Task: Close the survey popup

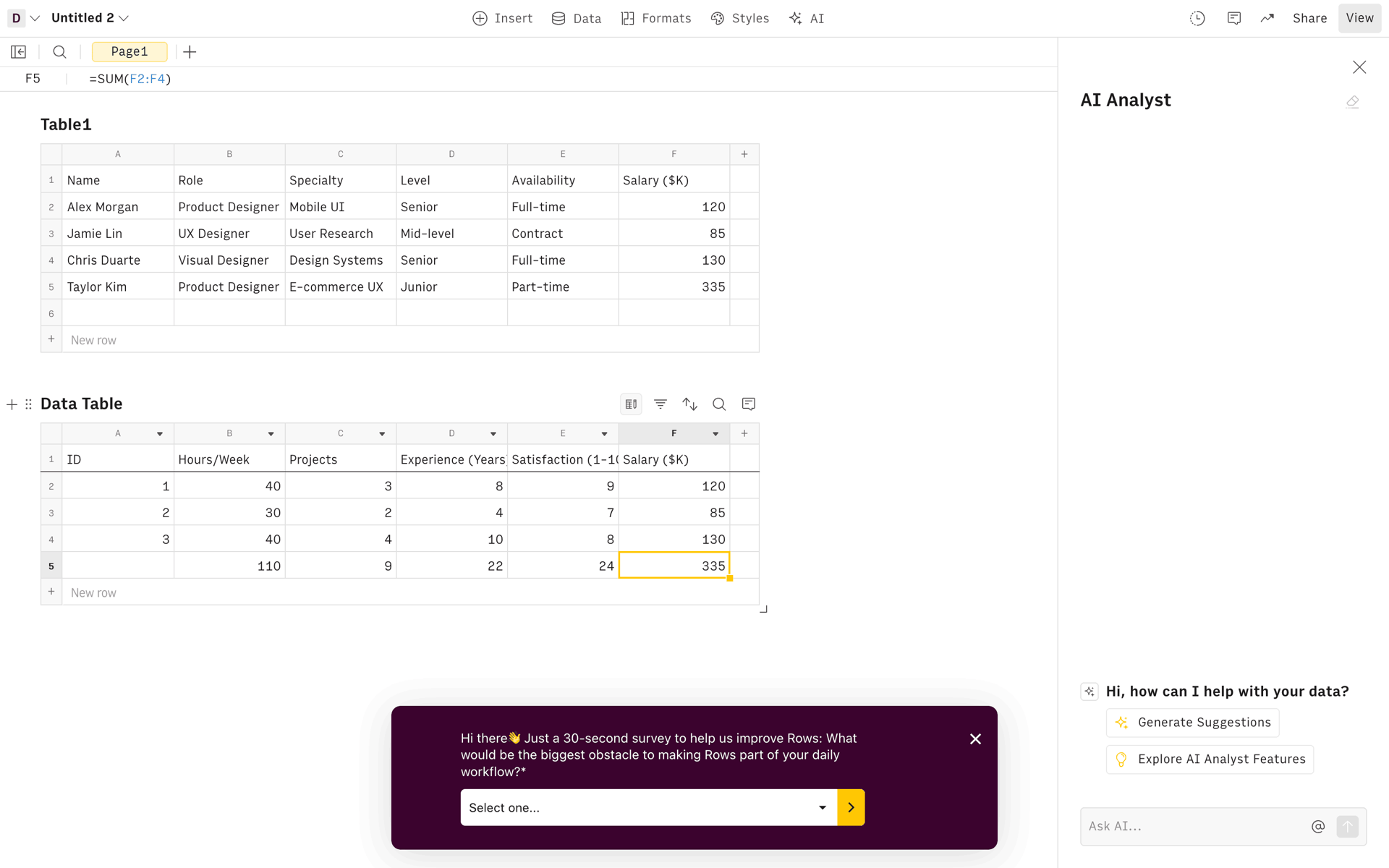Action: click(x=975, y=739)
